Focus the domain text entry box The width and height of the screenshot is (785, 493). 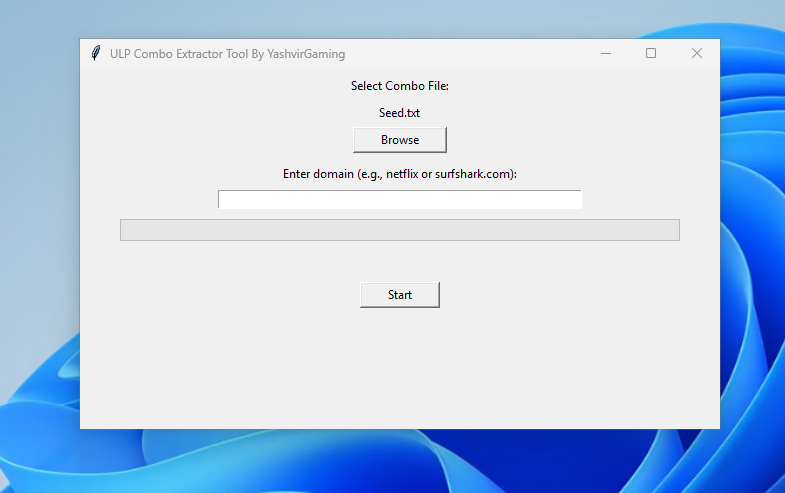point(400,199)
